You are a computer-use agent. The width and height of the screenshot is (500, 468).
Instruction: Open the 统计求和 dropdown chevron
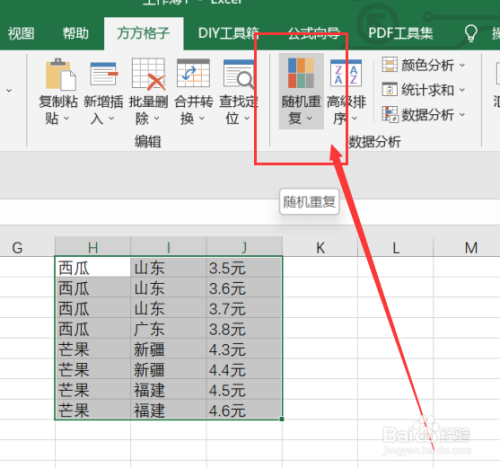[462, 90]
